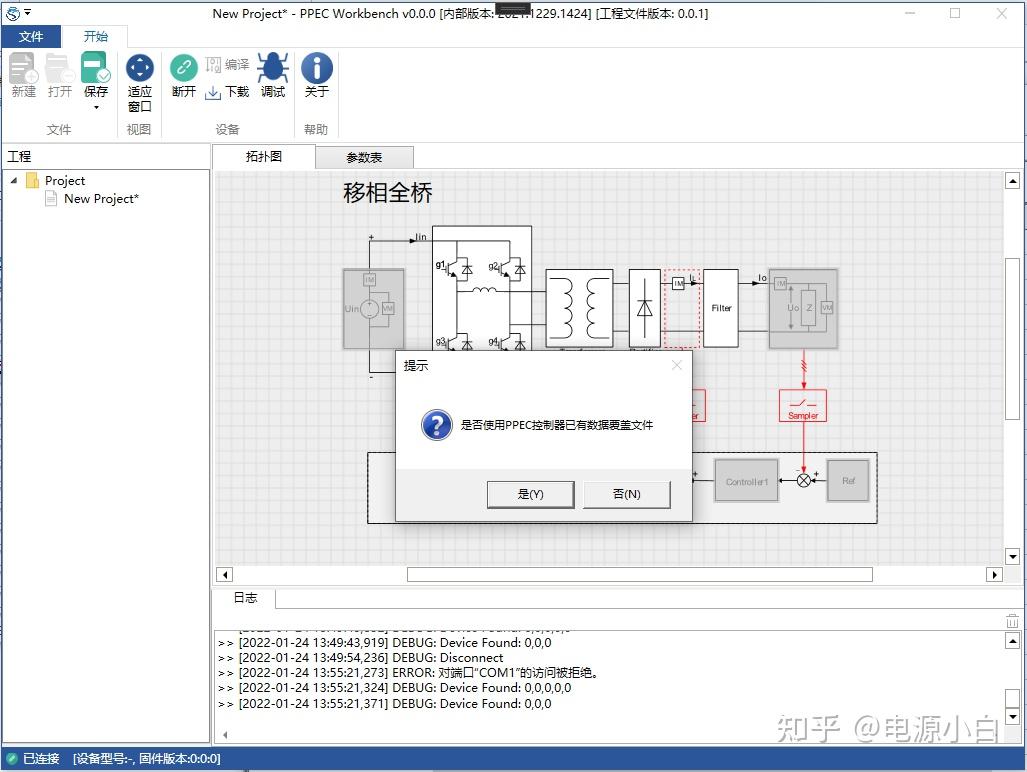
Task: Click the log horizontal scroll left arrow
Action: pos(225,735)
